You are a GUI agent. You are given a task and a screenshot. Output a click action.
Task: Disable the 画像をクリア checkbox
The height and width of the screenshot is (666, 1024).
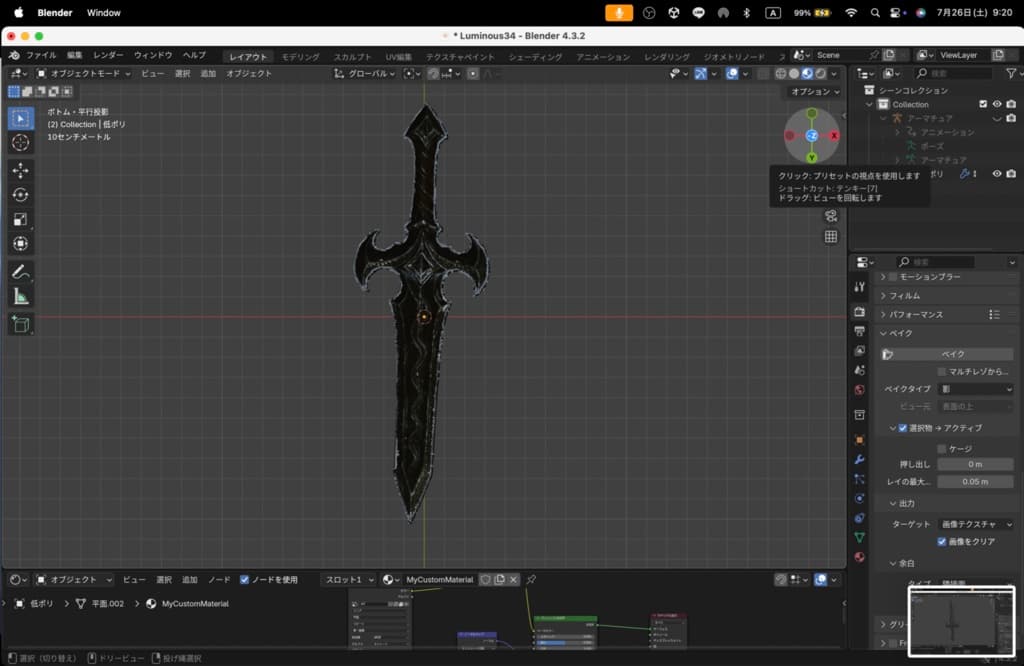[x=942, y=541]
